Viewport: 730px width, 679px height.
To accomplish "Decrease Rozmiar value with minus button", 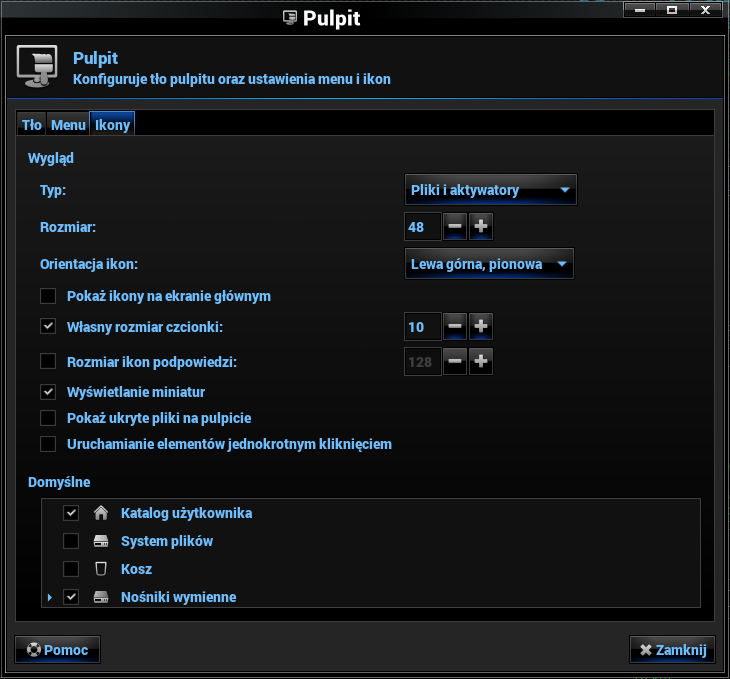I will 455,227.
